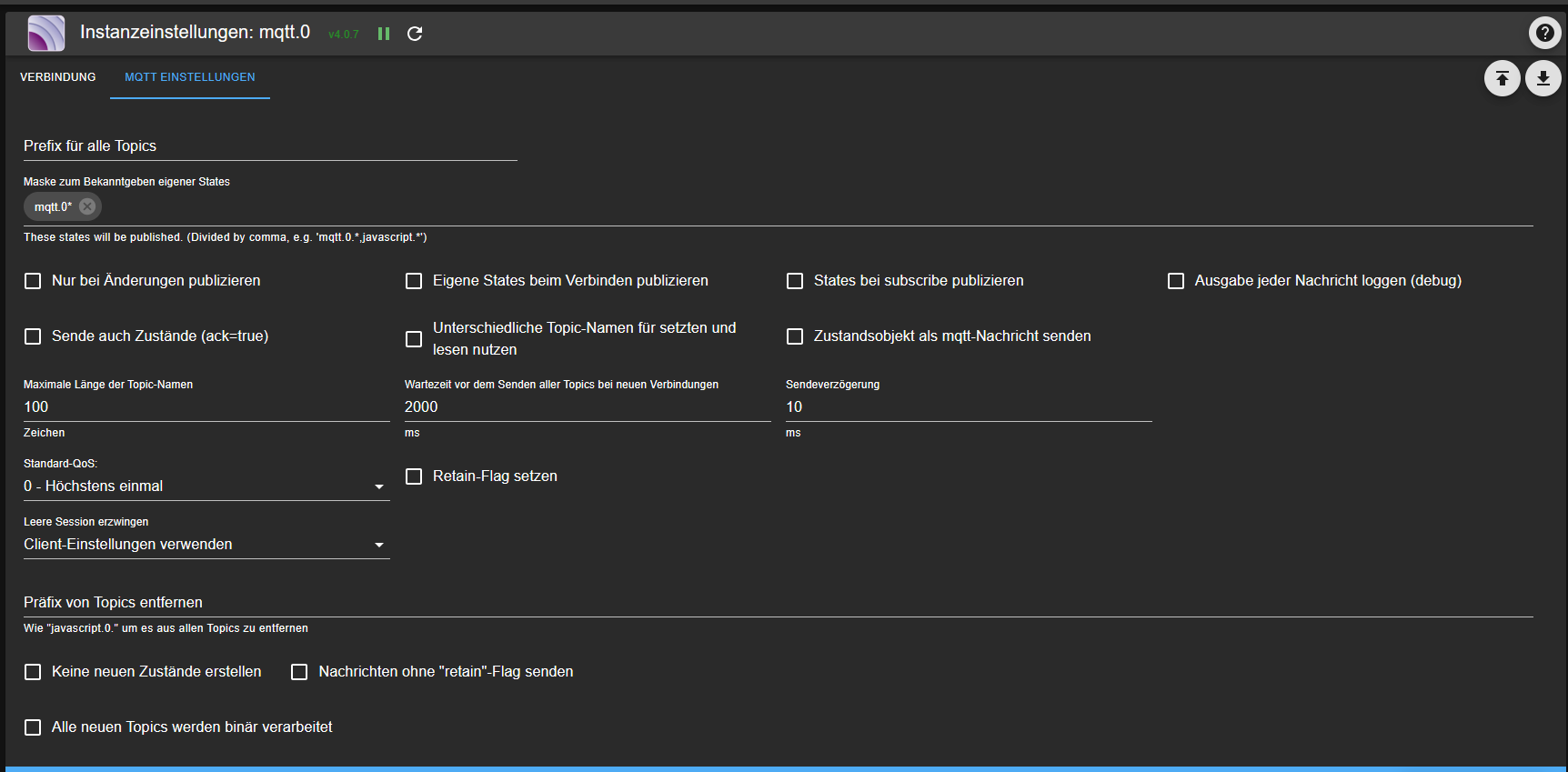This screenshot has width=1568, height=772.
Task: Toggle Nachrichten ohne "retain"-Flag senden
Action: [299, 672]
